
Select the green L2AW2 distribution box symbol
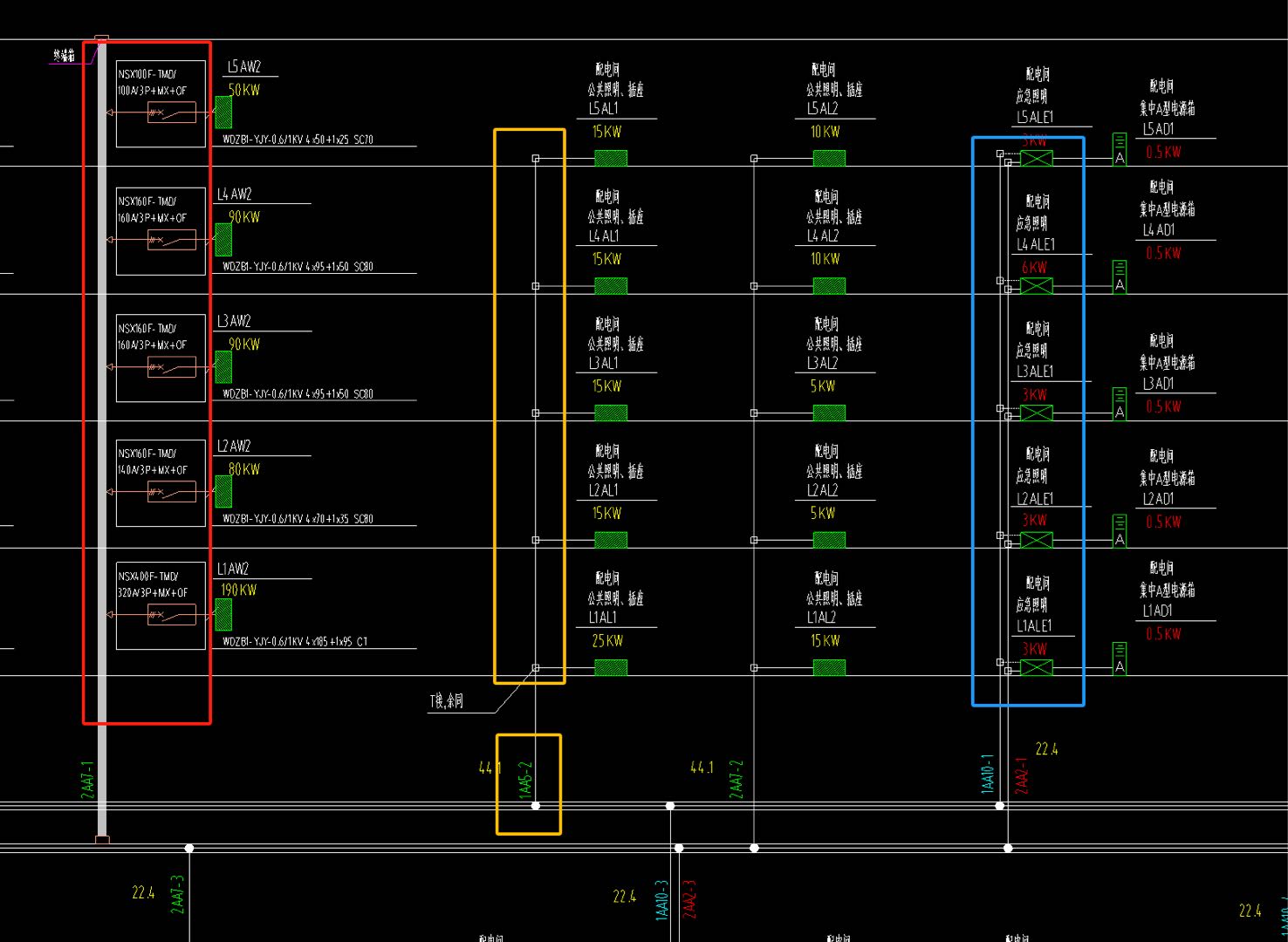223,491
